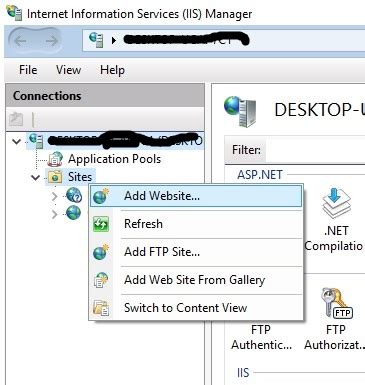
Task: Click the Connections panel header
Action: point(105,96)
